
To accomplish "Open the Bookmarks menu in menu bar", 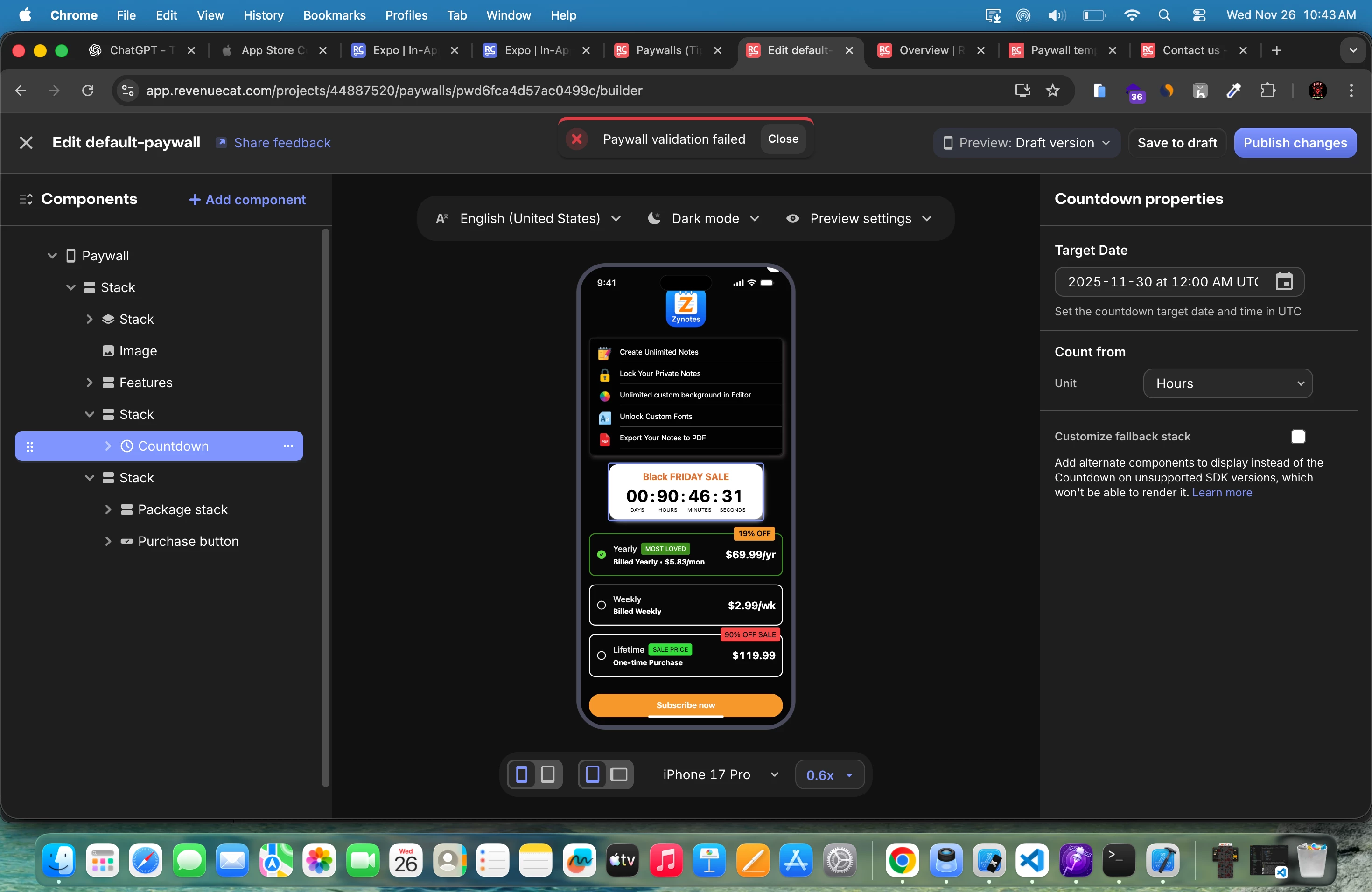I will click(334, 15).
